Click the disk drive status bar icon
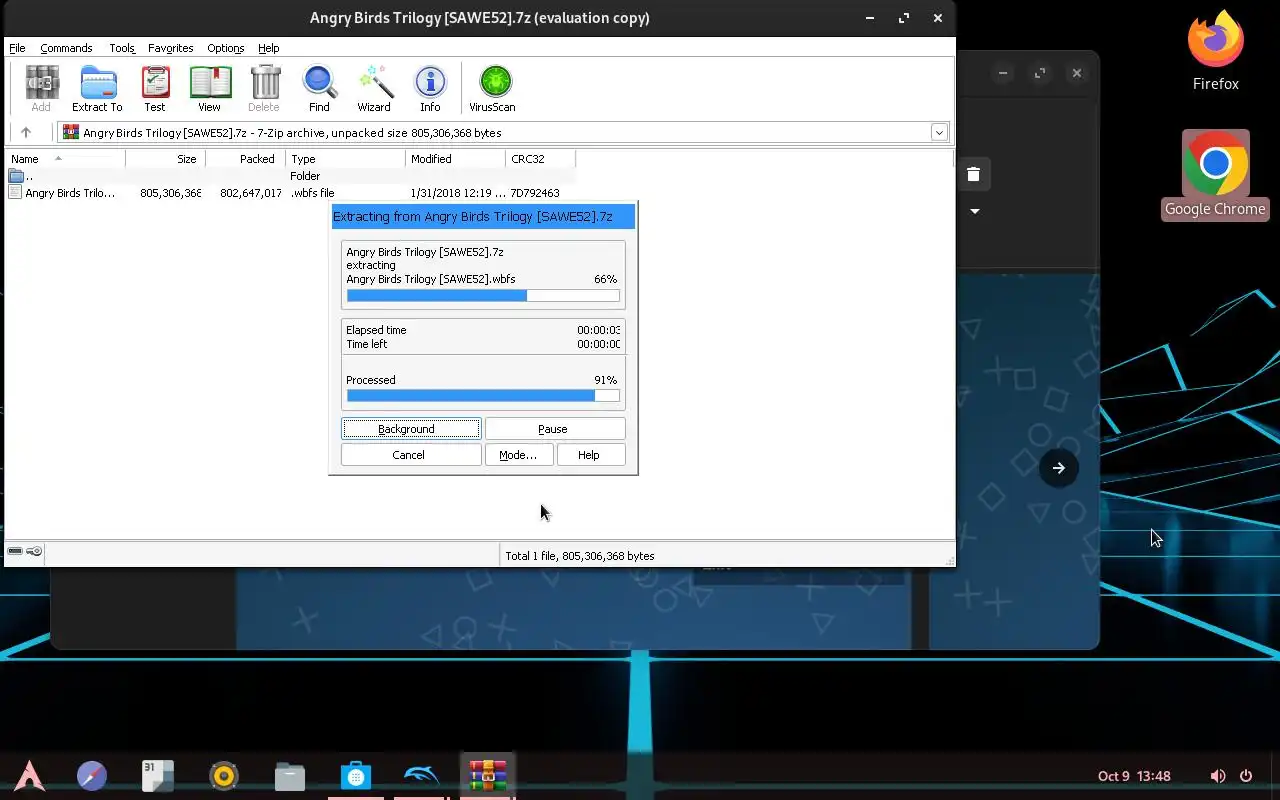Screen dimensions: 1280x800 15,551
